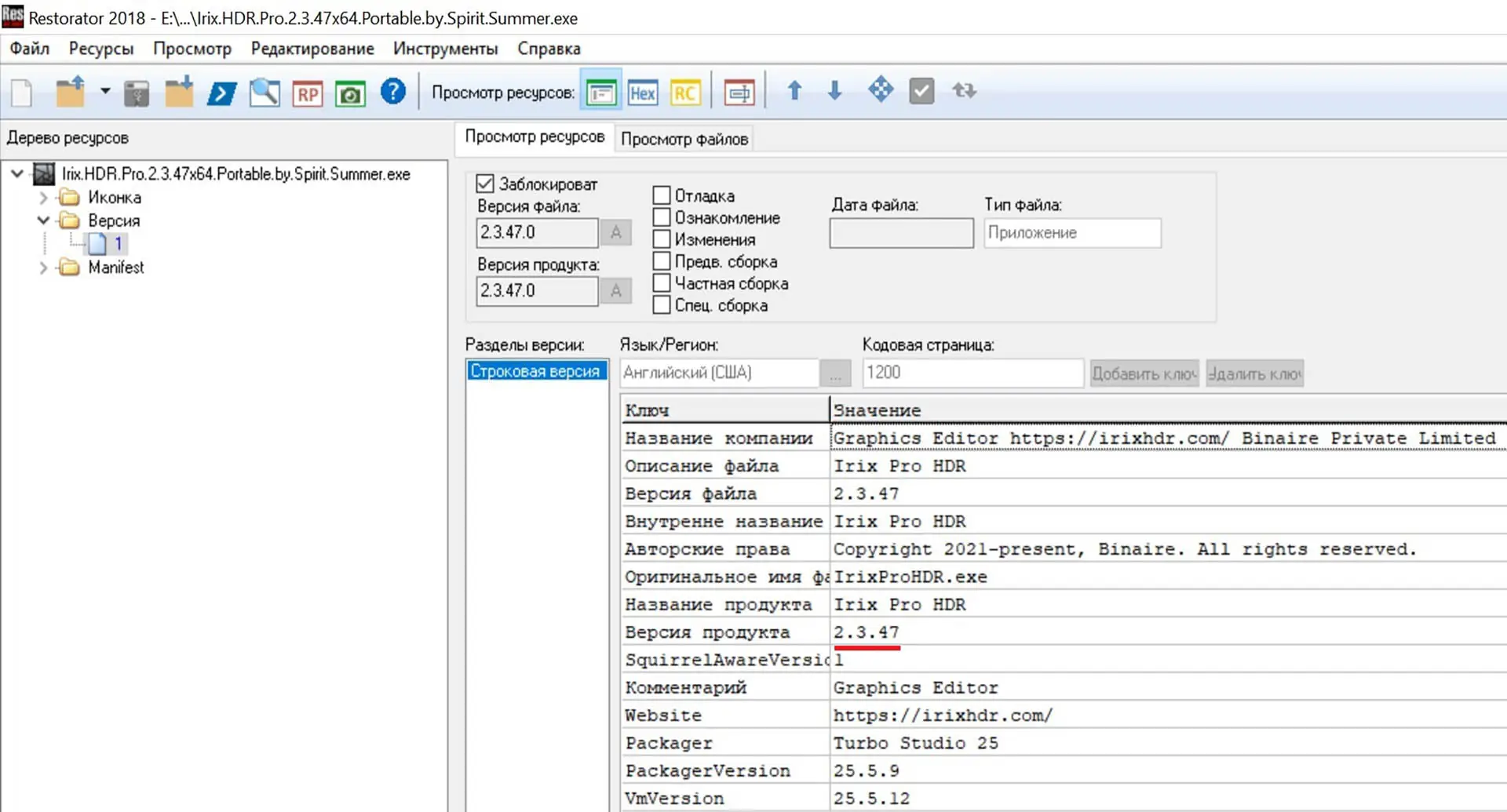1507x812 pixels.
Task: Collapse the Версия tree node
Action: click(x=43, y=220)
